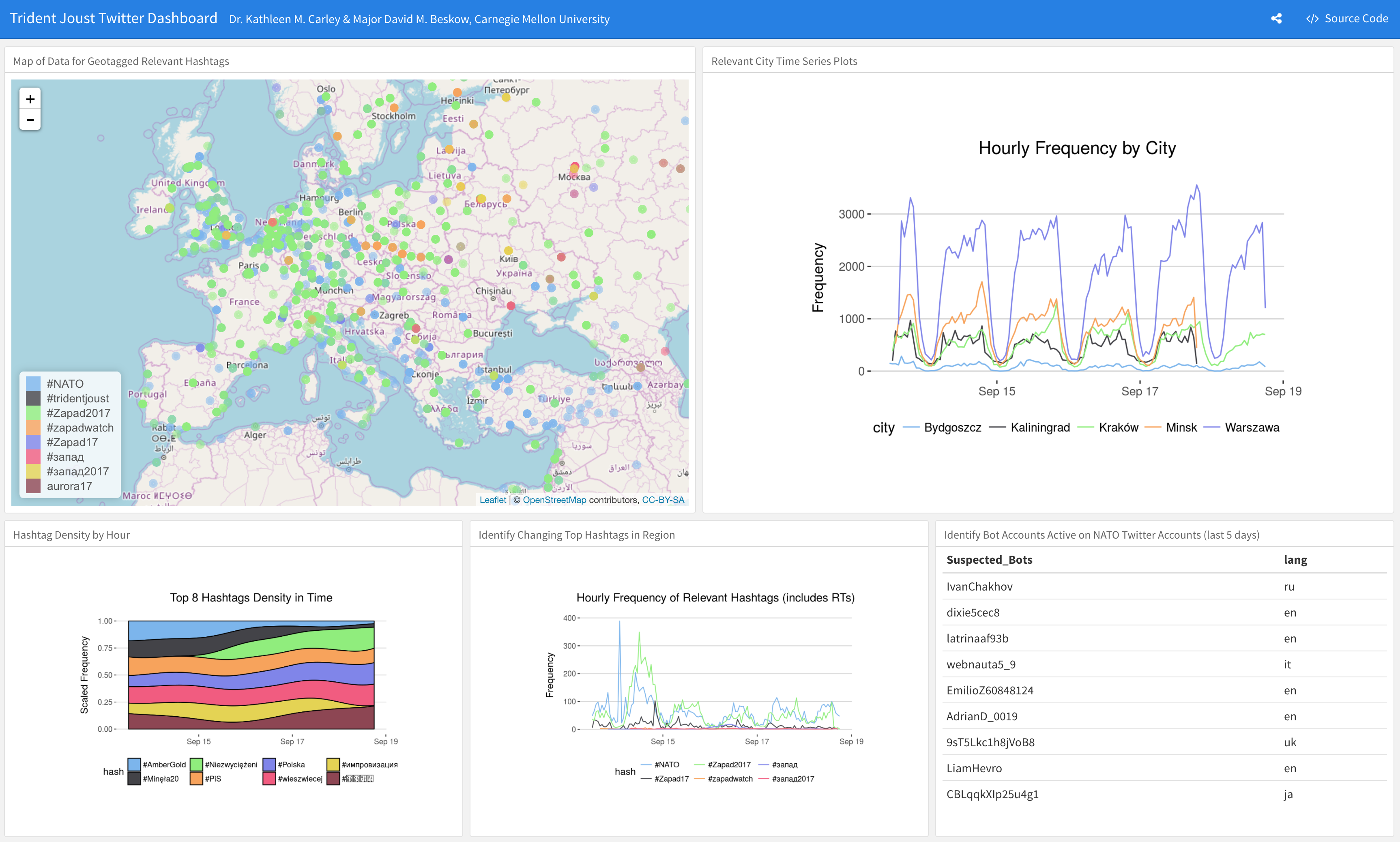Click the #Zapad17 map legend swatch

pos(34,442)
